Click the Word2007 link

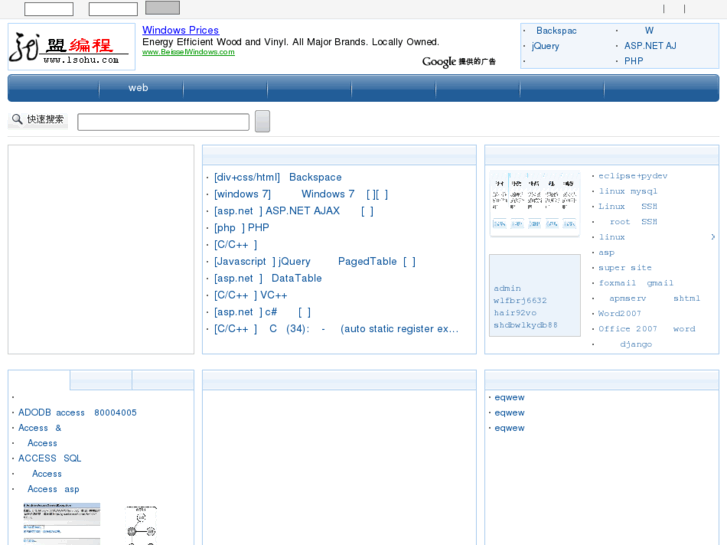[x=619, y=314]
